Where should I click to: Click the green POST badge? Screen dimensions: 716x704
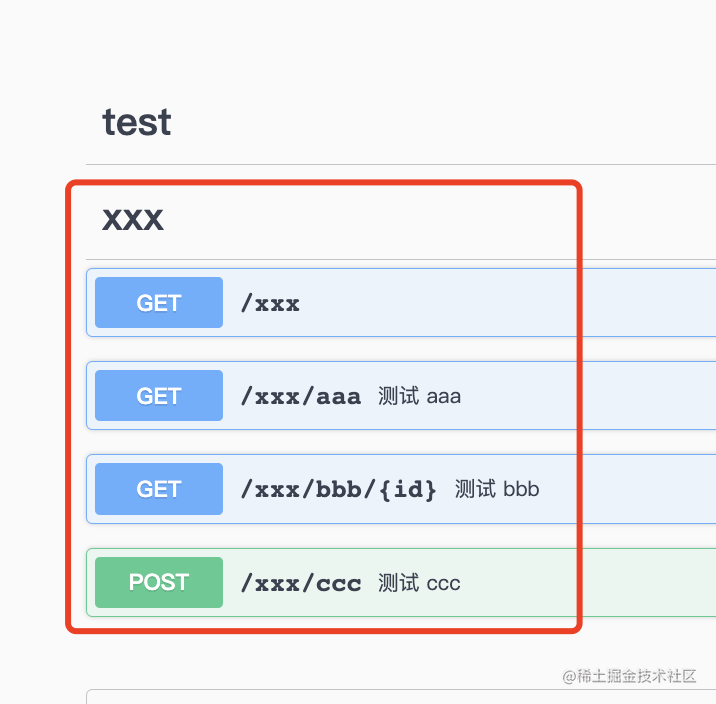click(159, 582)
